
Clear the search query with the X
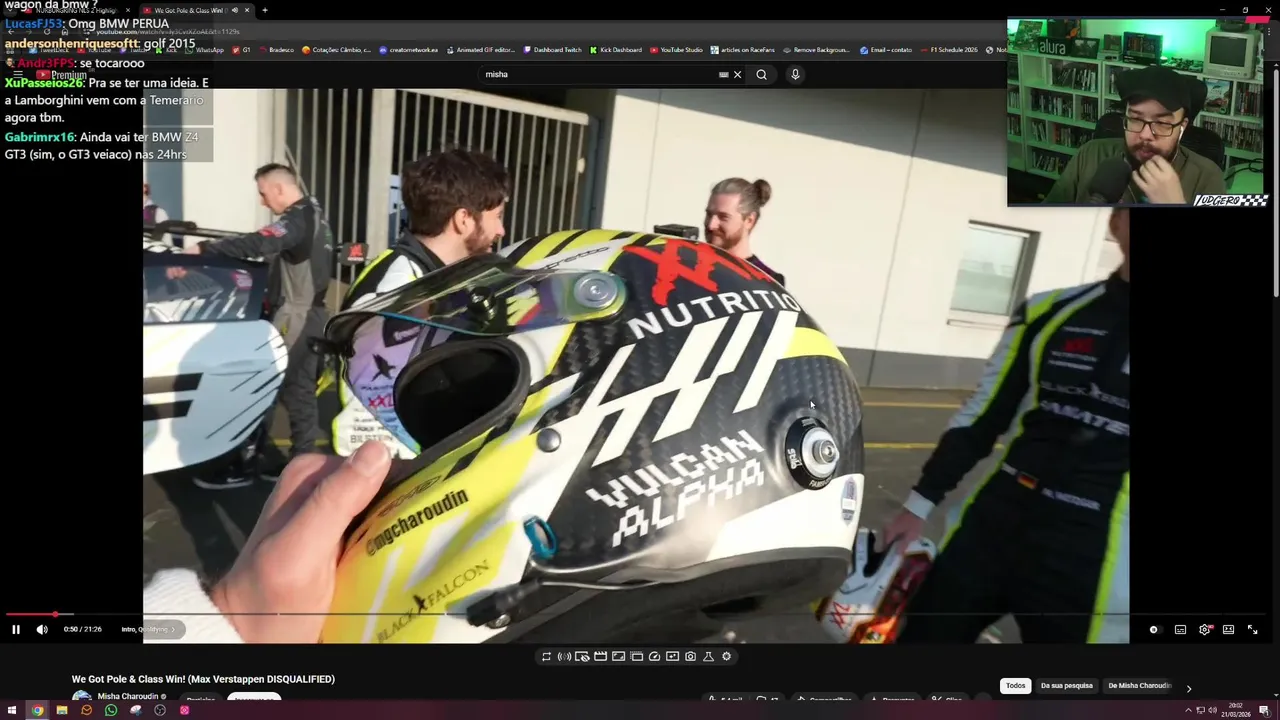[x=738, y=74]
